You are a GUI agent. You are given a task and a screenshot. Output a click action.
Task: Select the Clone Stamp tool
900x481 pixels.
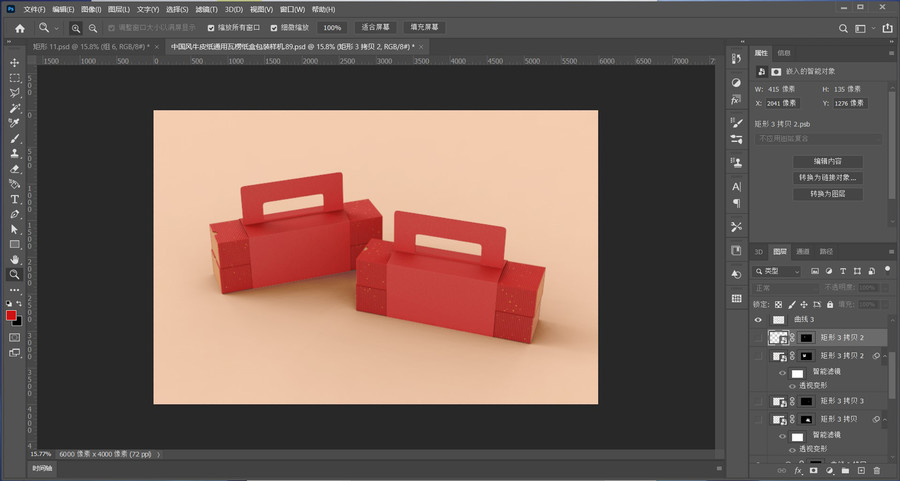[15, 153]
